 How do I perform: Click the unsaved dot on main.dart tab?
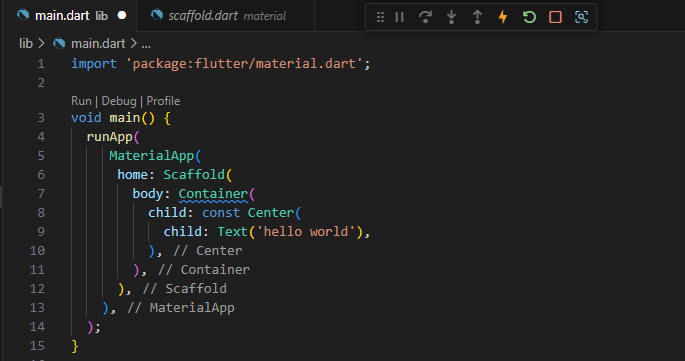click(x=122, y=15)
